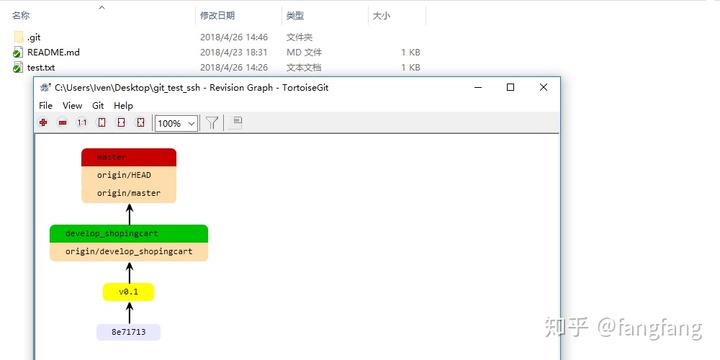Click the 2018/4/26 14:46 date cell
This screenshot has height=360, width=720.
click(x=234, y=37)
